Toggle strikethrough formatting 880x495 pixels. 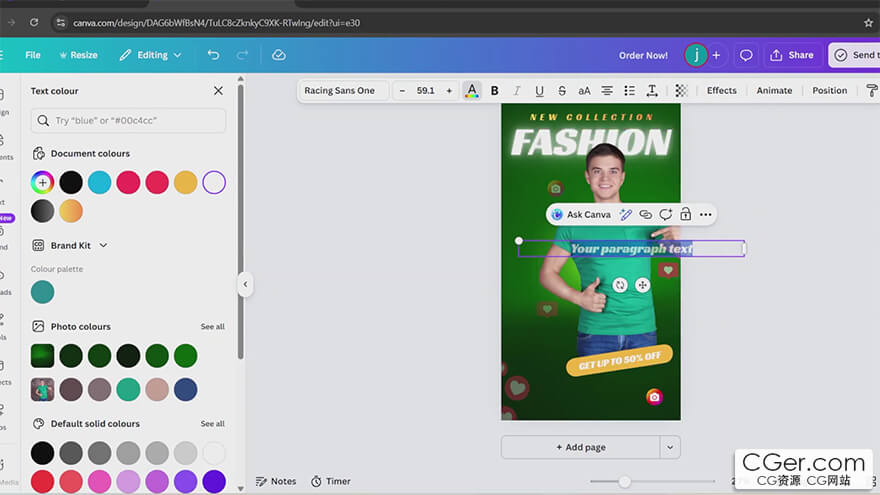point(562,91)
